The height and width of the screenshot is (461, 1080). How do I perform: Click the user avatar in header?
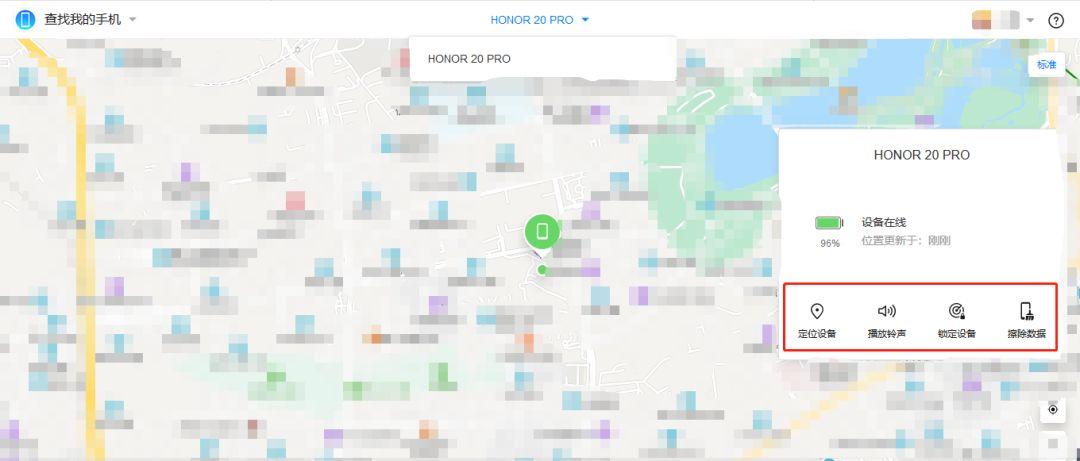pos(994,20)
